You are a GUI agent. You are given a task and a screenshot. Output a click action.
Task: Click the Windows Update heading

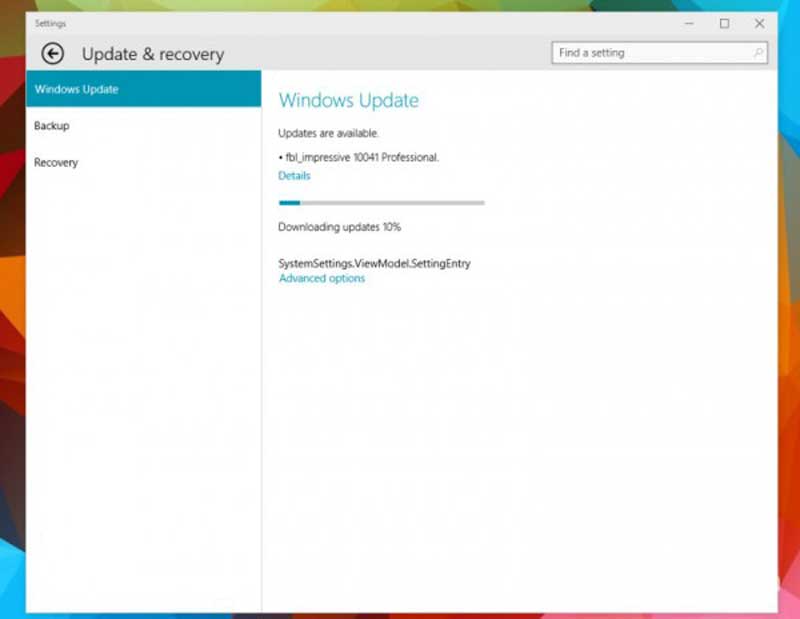[348, 100]
